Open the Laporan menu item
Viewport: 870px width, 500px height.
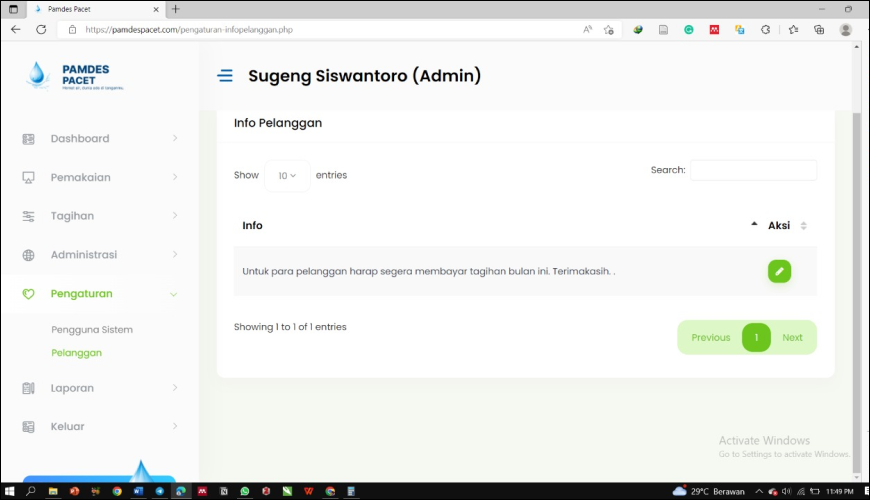click(x=100, y=388)
